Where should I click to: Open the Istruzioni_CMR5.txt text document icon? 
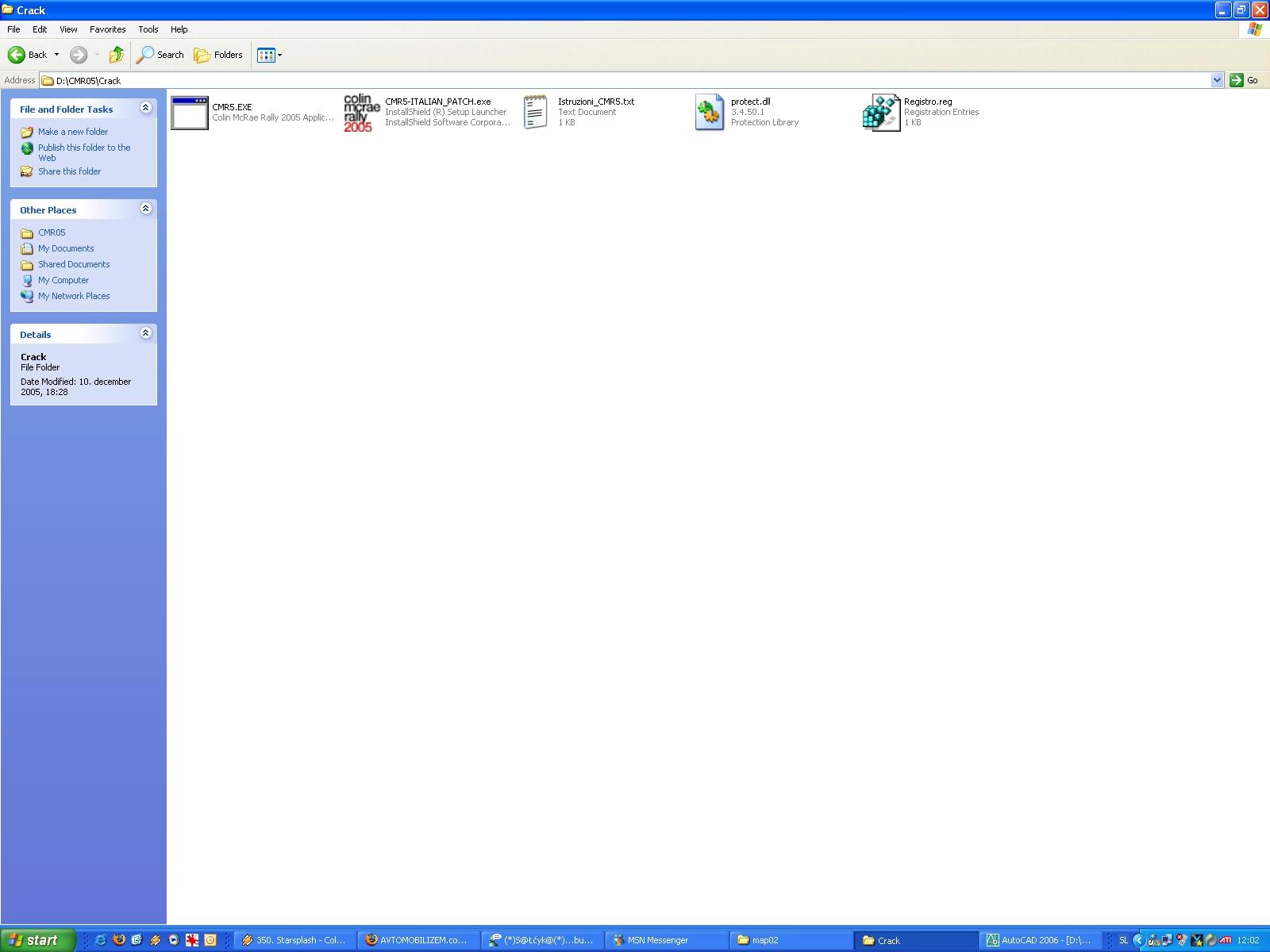click(x=535, y=113)
